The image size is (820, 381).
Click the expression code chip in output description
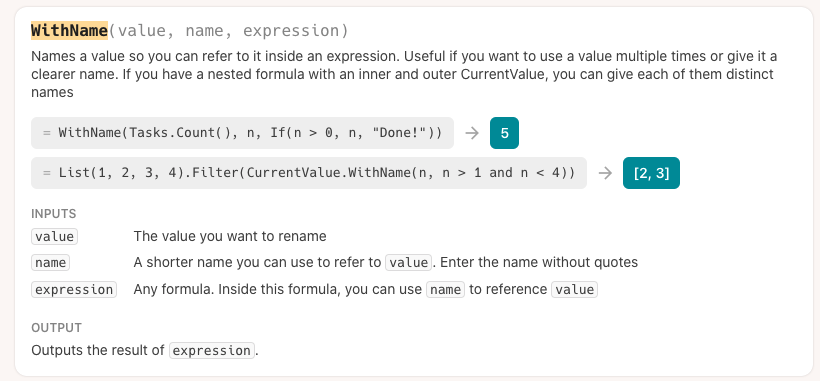coord(212,350)
